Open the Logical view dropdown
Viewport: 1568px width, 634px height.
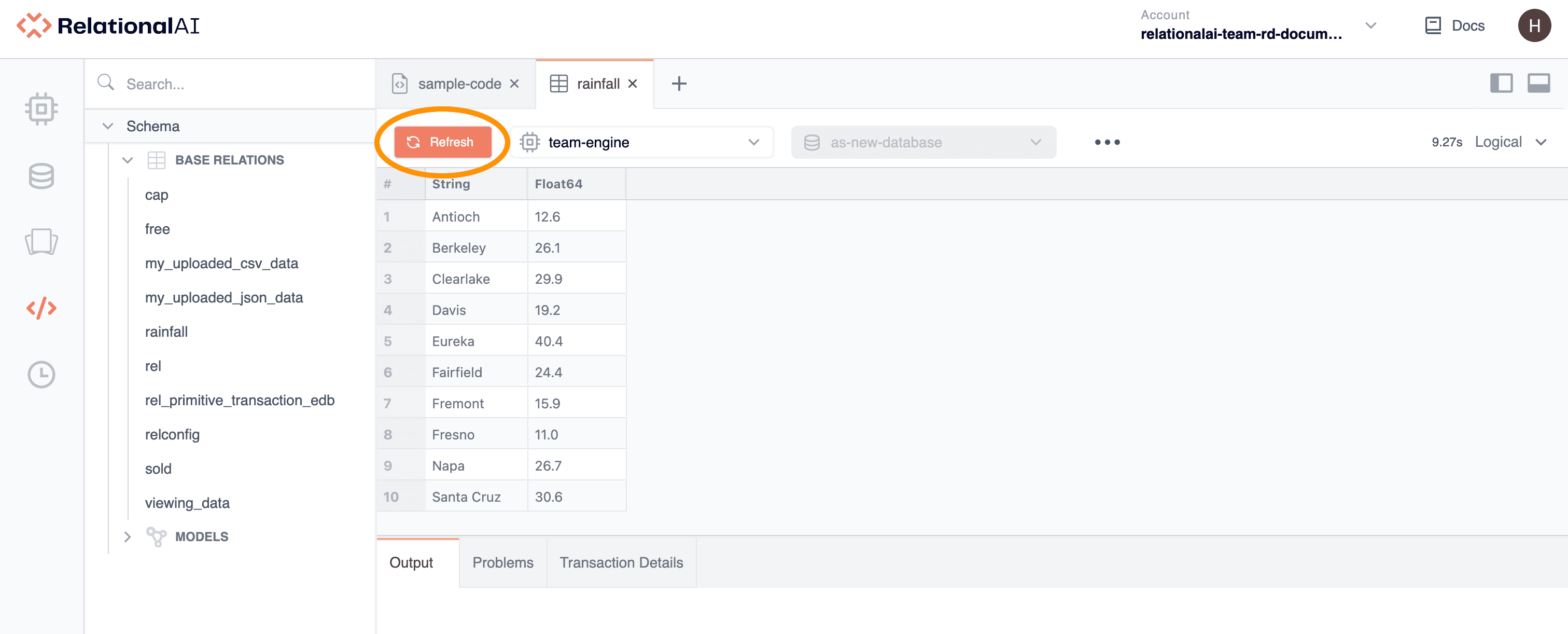[x=1510, y=143]
